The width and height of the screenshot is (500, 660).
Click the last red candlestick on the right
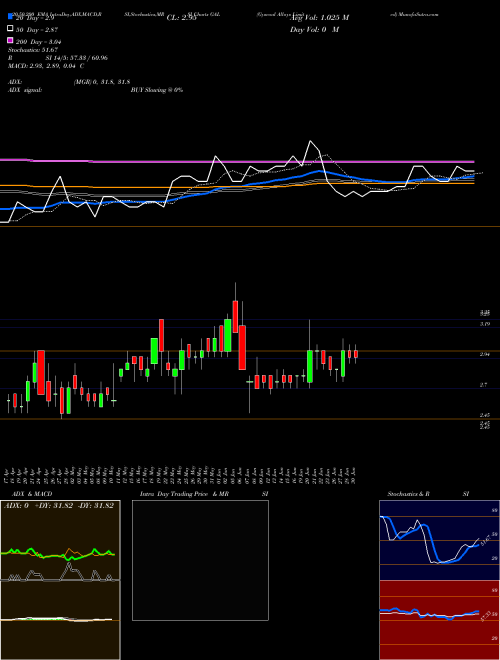pyautogui.click(x=356, y=354)
